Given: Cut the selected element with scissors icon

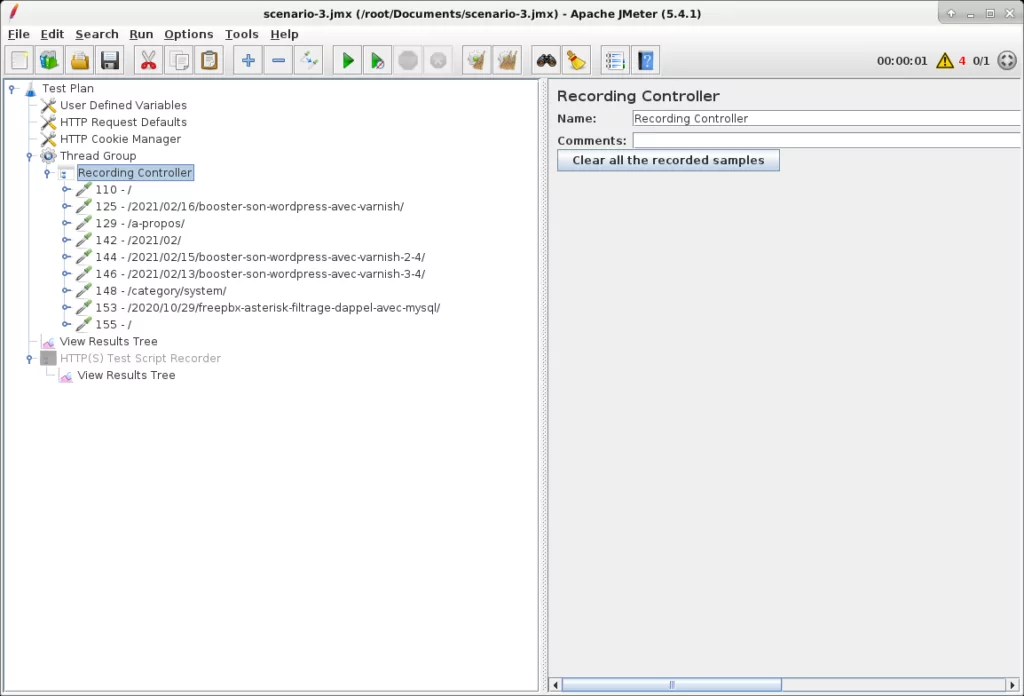Looking at the screenshot, I should pyautogui.click(x=149, y=61).
